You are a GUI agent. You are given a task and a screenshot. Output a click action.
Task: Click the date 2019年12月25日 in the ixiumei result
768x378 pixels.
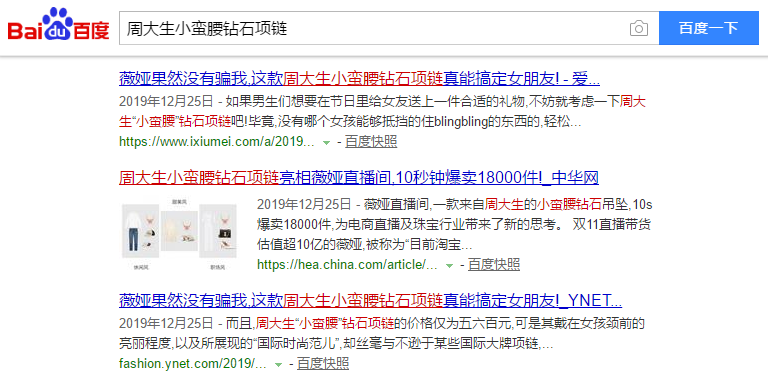click(x=166, y=102)
